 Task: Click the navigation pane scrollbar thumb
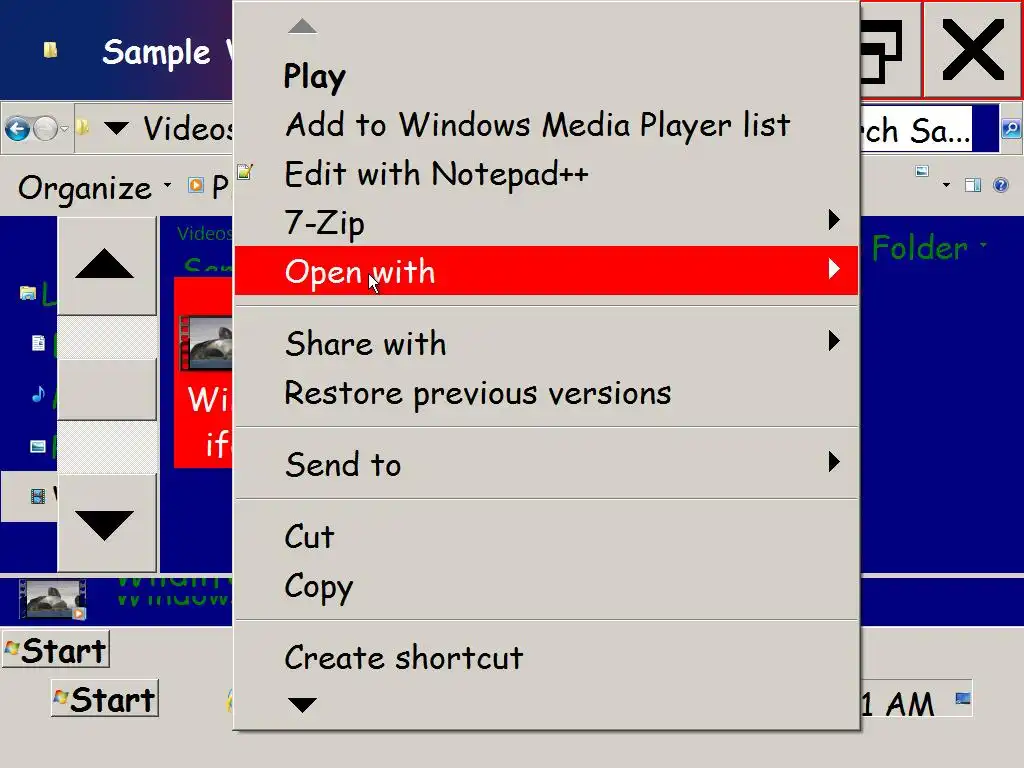(106, 389)
